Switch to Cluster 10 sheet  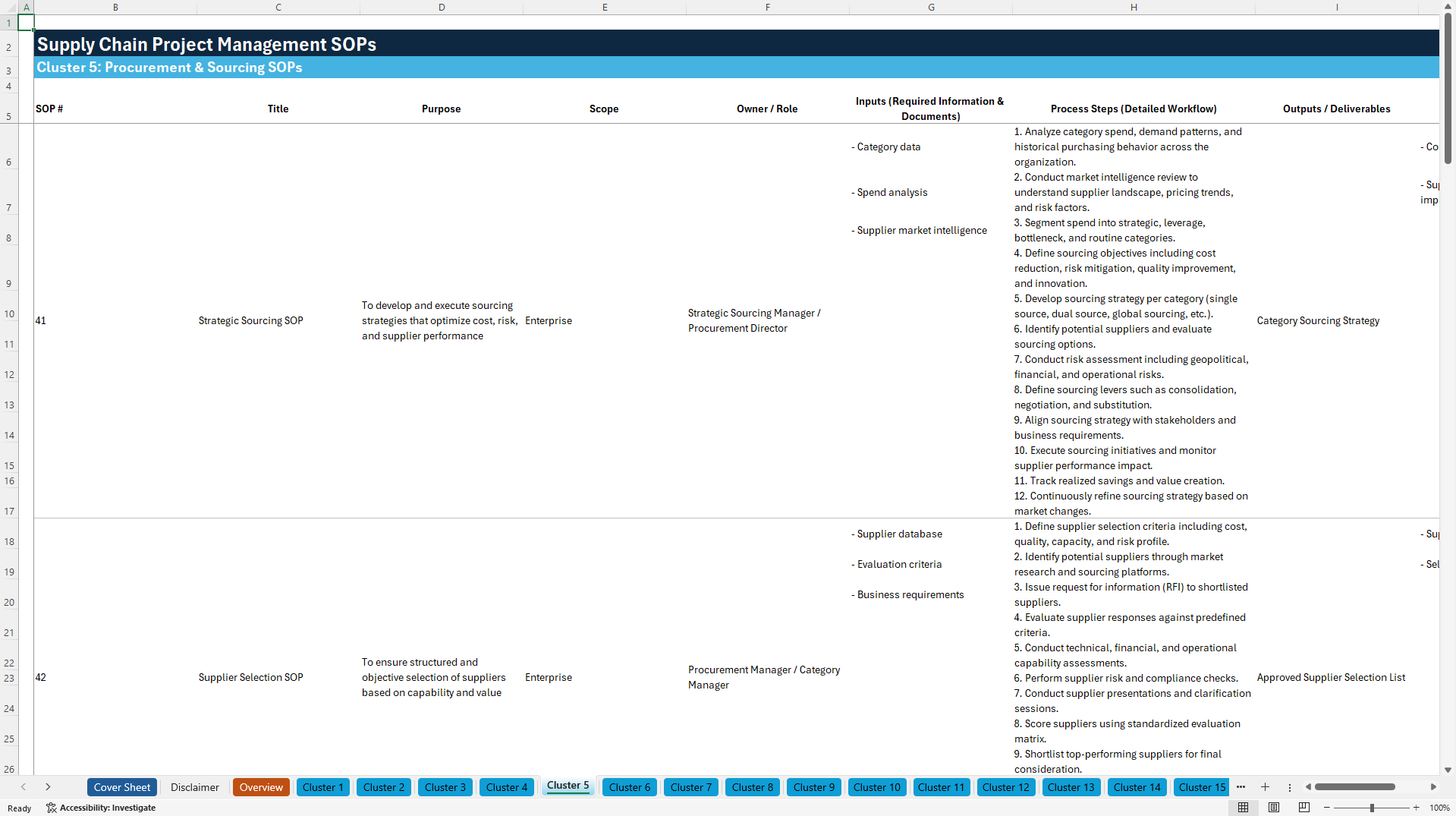[877, 787]
